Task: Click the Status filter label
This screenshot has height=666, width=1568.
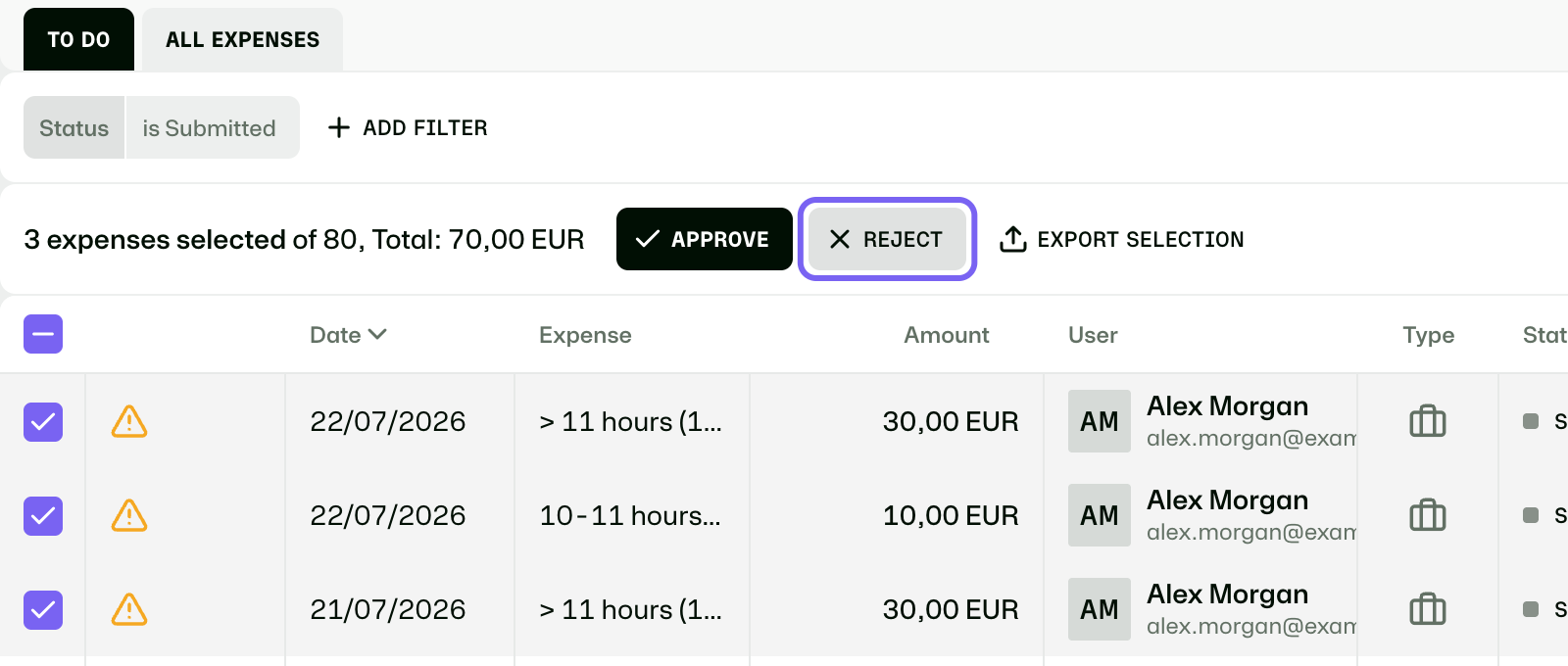Action: pos(73,127)
